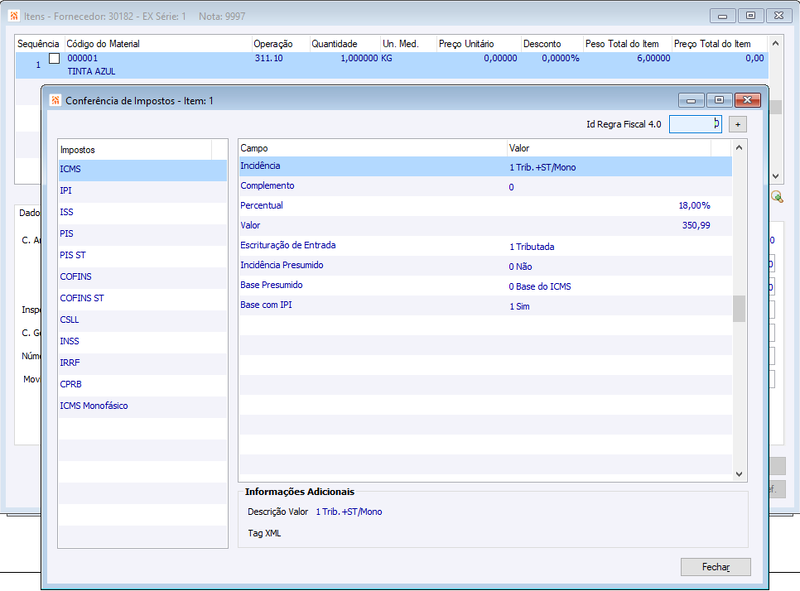Screen dimensions: 800x591
Task: Click the Base Presumido row
Action: pos(485,286)
